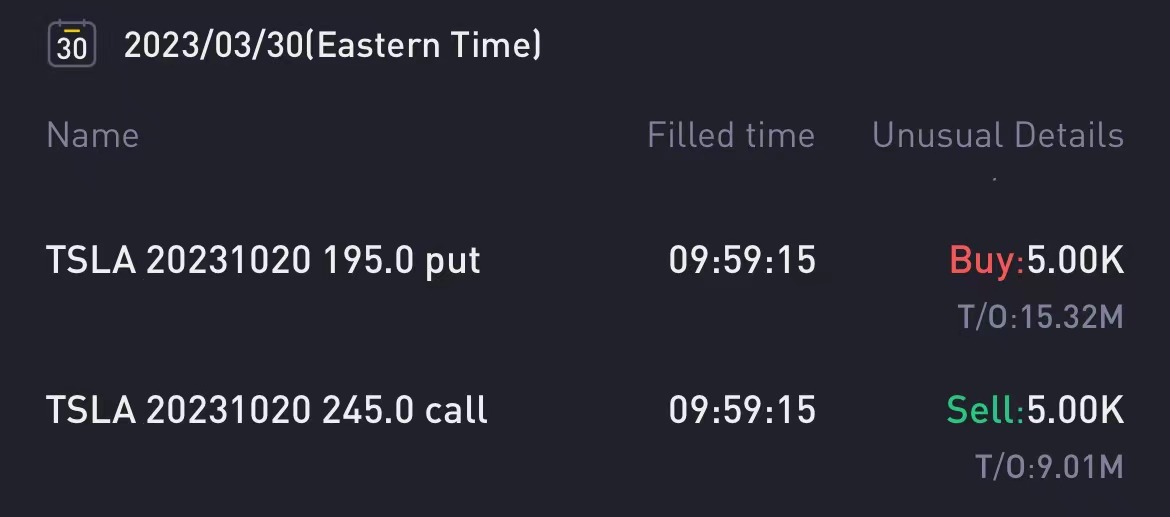Sort by Unusual Details column header
Viewport: 1170px width, 517px height.
coord(998,136)
